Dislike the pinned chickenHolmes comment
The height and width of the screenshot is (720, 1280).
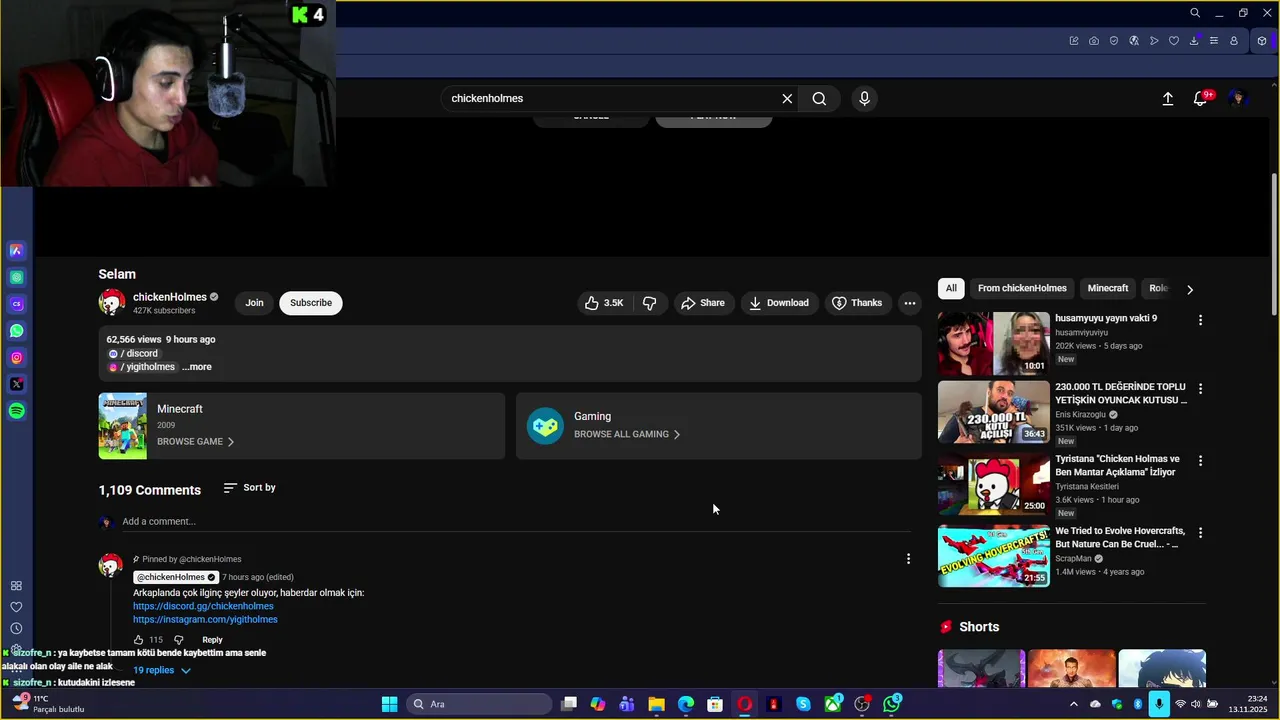coord(179,640)
